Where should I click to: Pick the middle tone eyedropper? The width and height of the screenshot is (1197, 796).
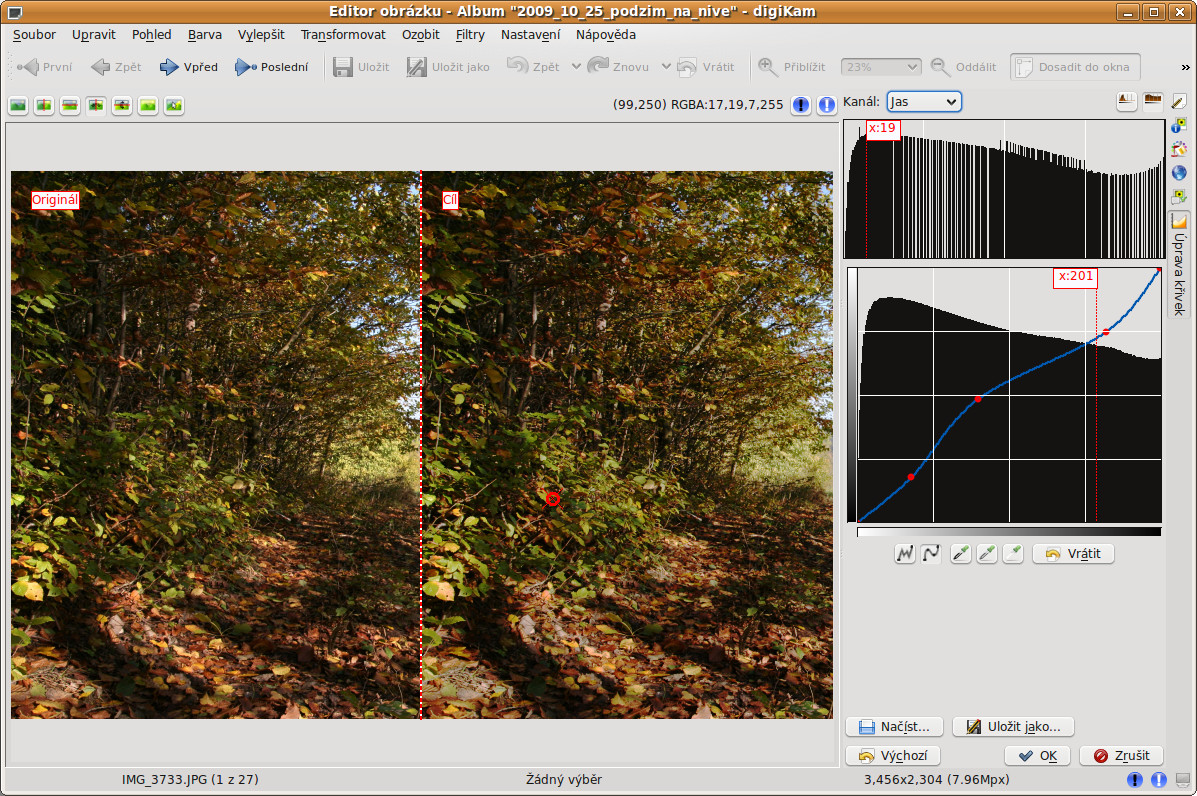[987, 553]
